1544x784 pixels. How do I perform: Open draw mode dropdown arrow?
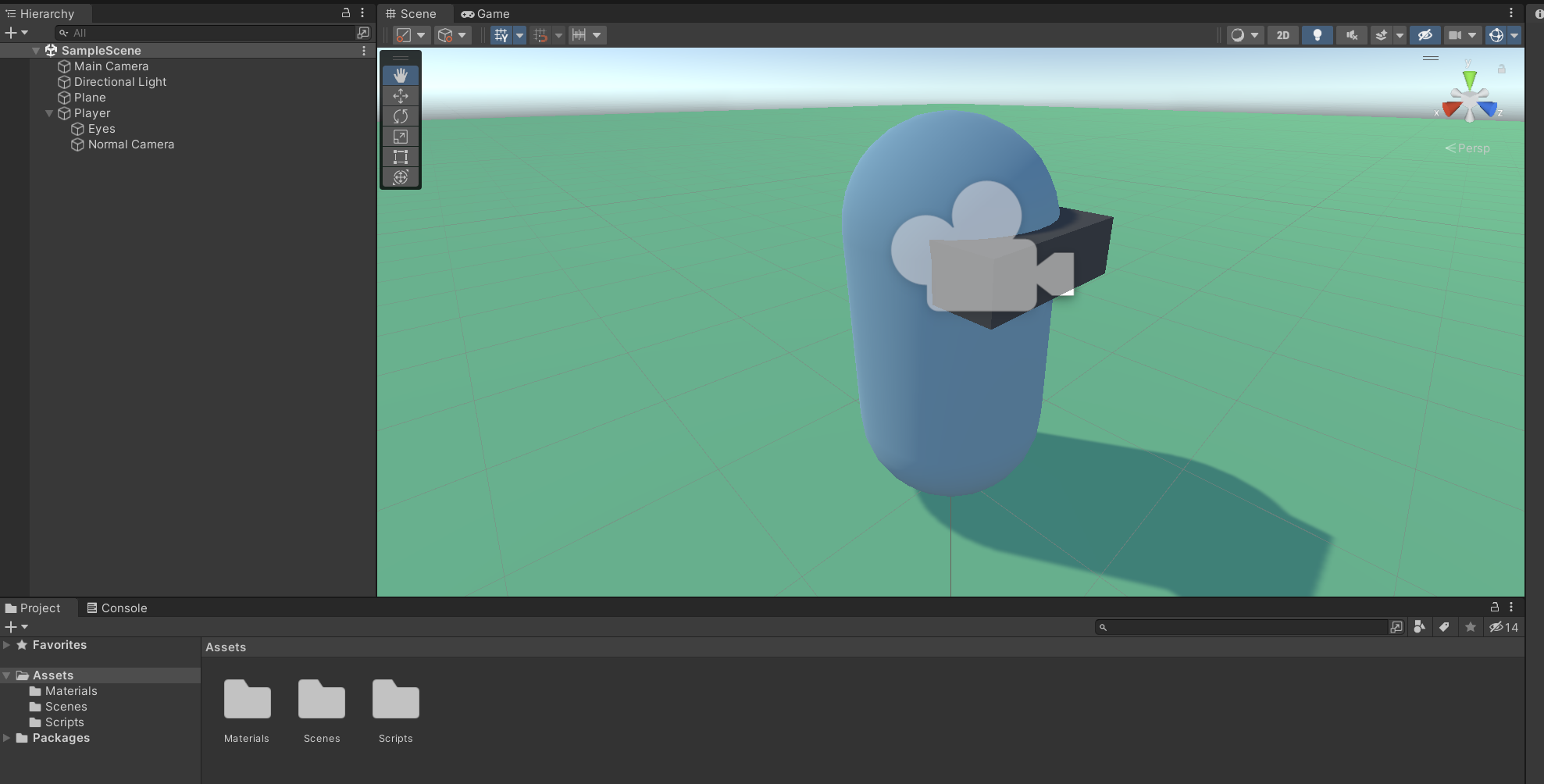1254,35
